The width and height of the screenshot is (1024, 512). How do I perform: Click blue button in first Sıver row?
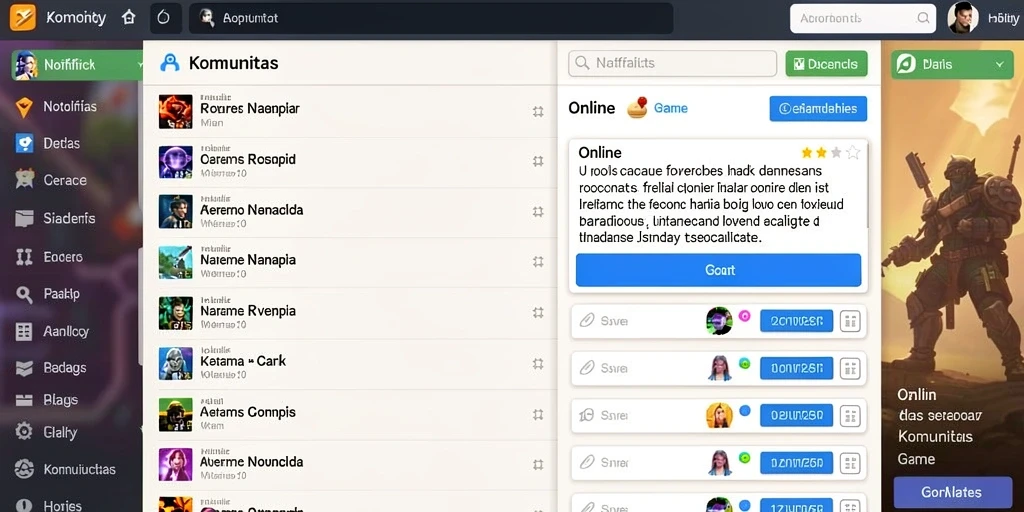coord(796,321)
